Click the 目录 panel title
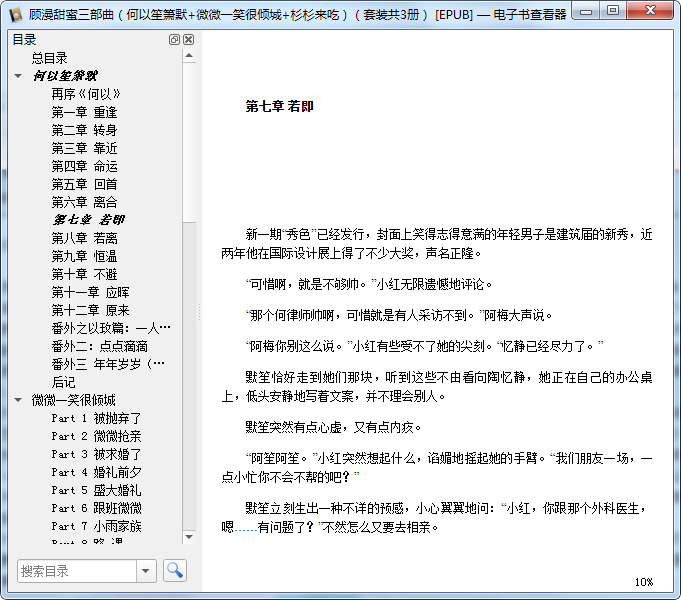 click(24, 40)
